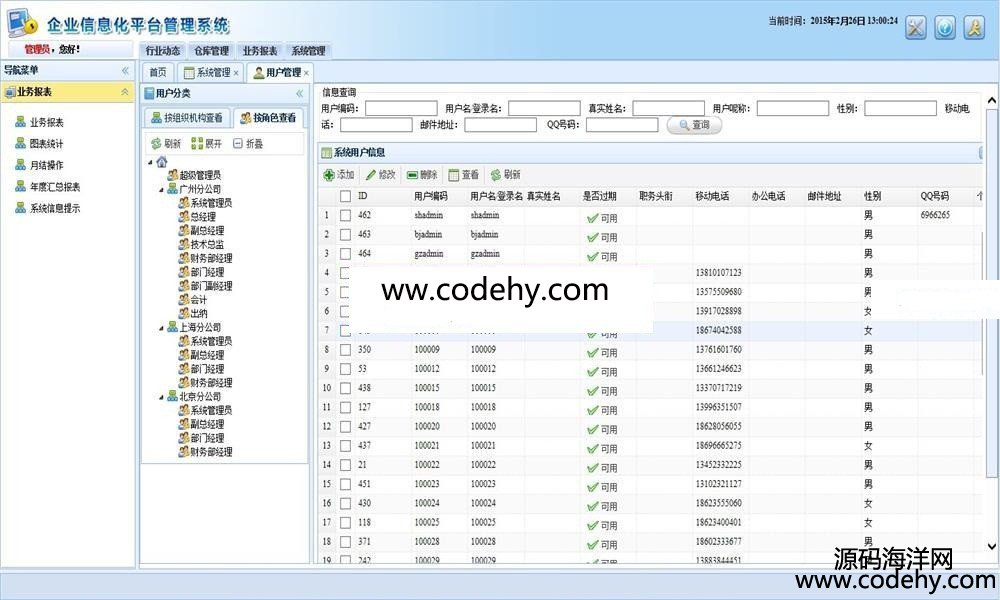Collapse the 广州分公司 tree node
1000x600 pixels.
coord(161,189)
